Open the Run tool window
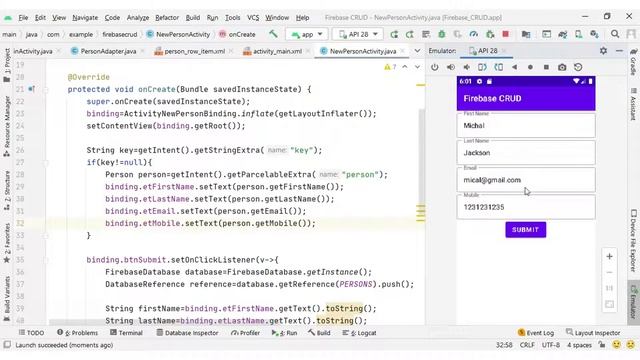The height and width of the screenshot is (360, 640). pos(284,333)
